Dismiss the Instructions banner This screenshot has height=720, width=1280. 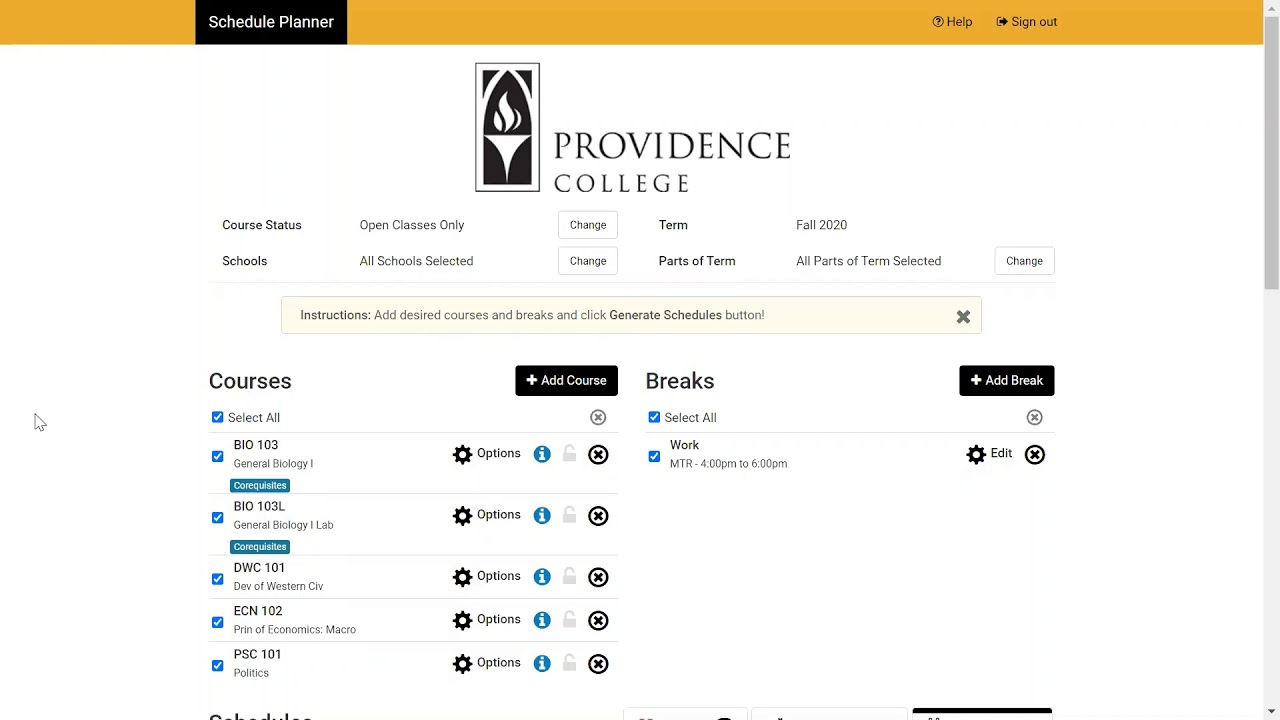pos(963,316)
